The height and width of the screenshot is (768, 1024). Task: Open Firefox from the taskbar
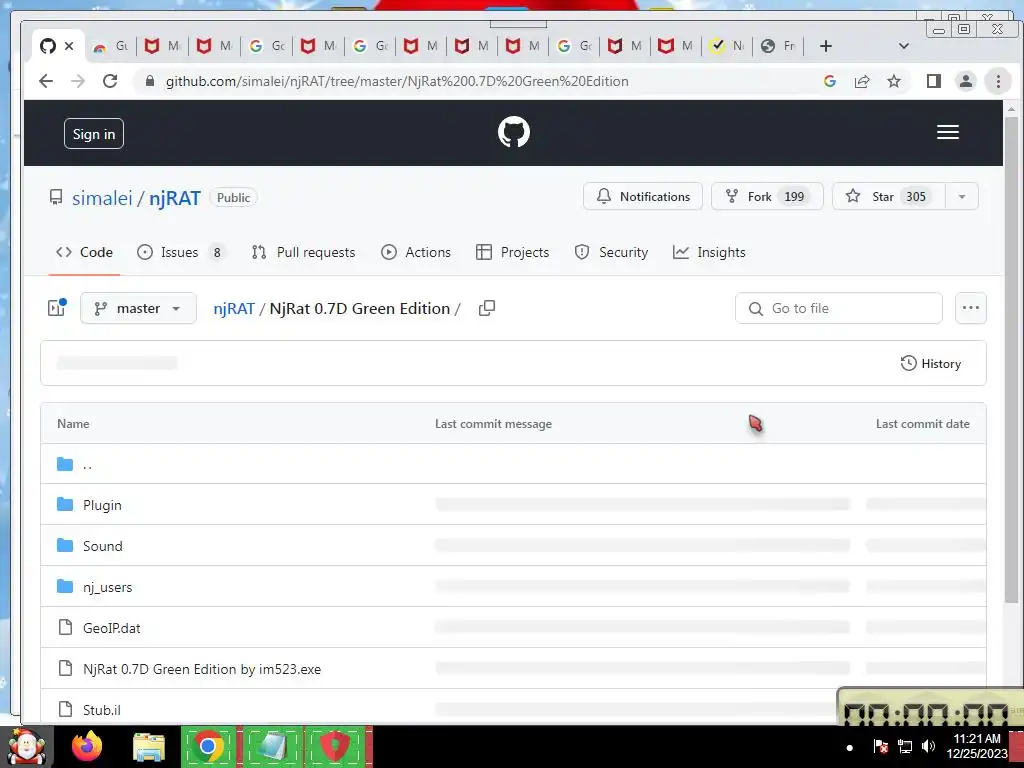point(87,746)
